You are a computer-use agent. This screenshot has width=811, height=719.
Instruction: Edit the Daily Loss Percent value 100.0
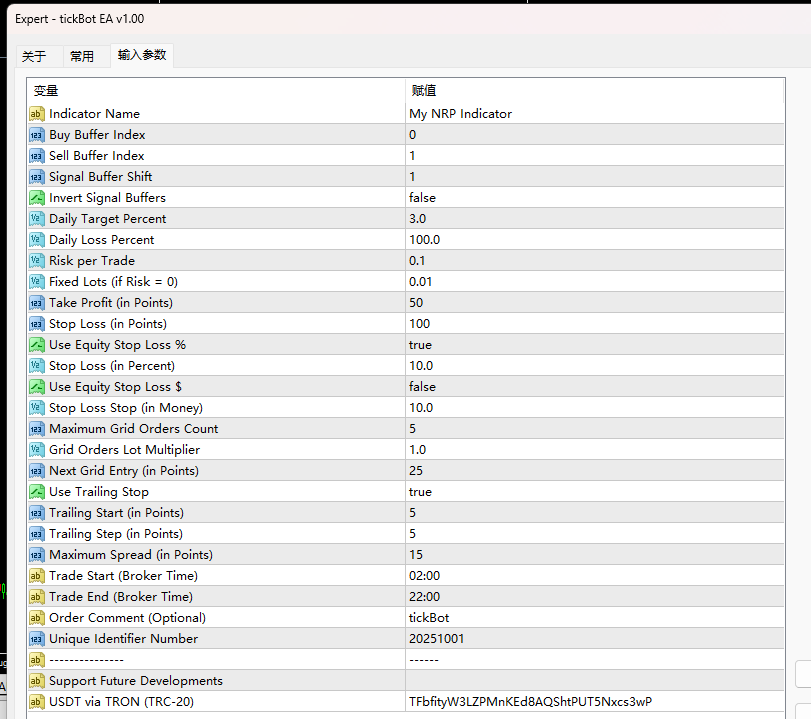594,239
